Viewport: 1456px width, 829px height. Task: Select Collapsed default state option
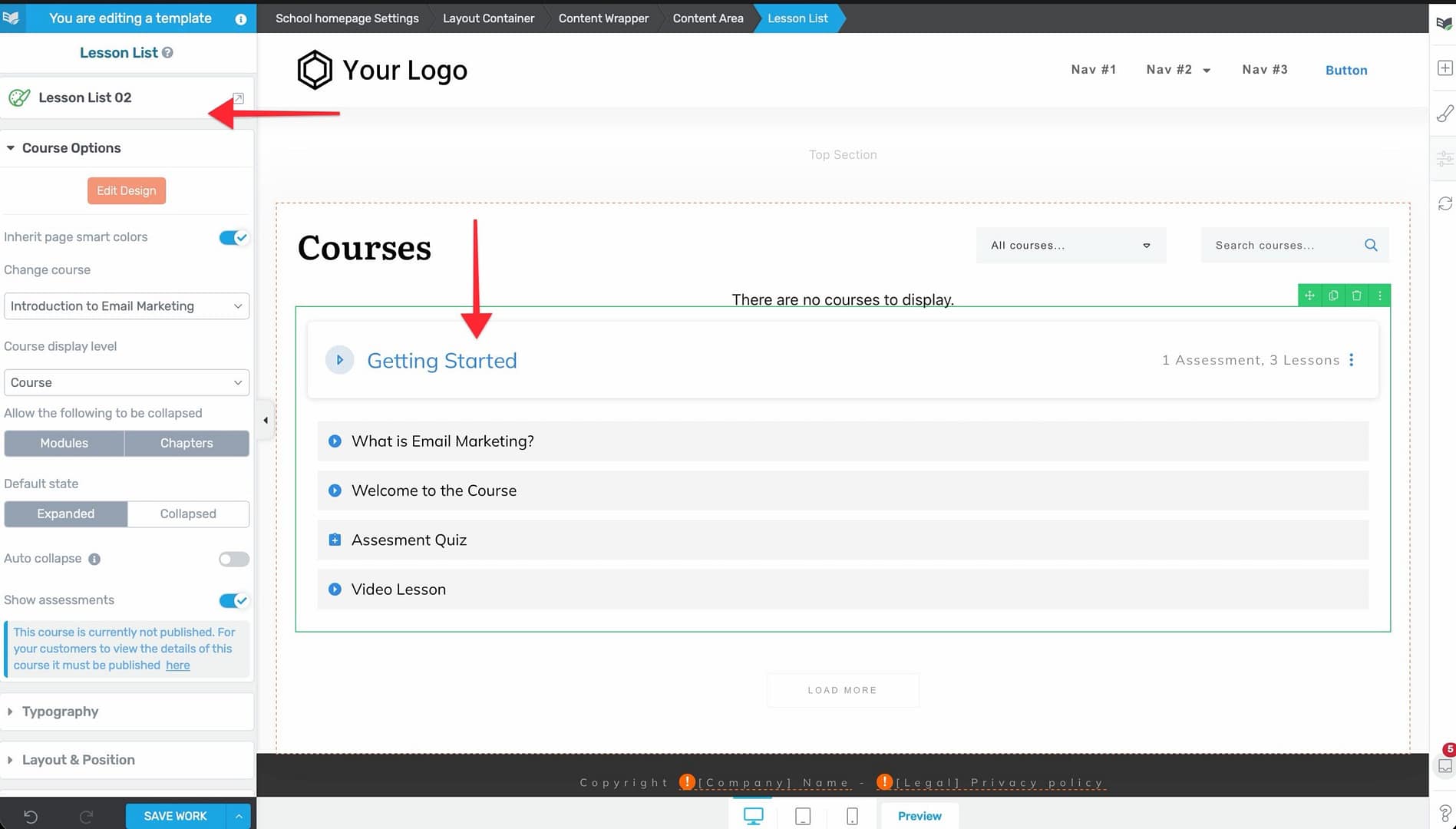188,514
